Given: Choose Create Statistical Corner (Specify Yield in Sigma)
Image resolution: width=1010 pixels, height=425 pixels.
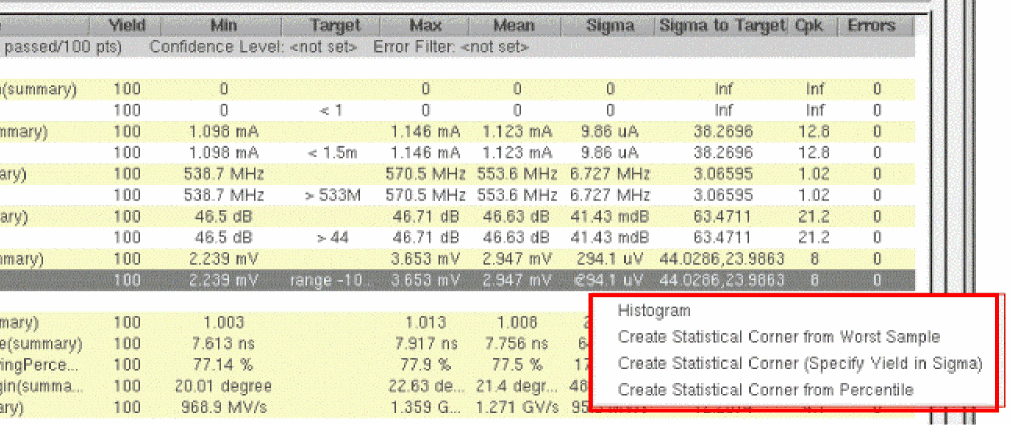Looking at the screenshot, I should pos(800,363).
